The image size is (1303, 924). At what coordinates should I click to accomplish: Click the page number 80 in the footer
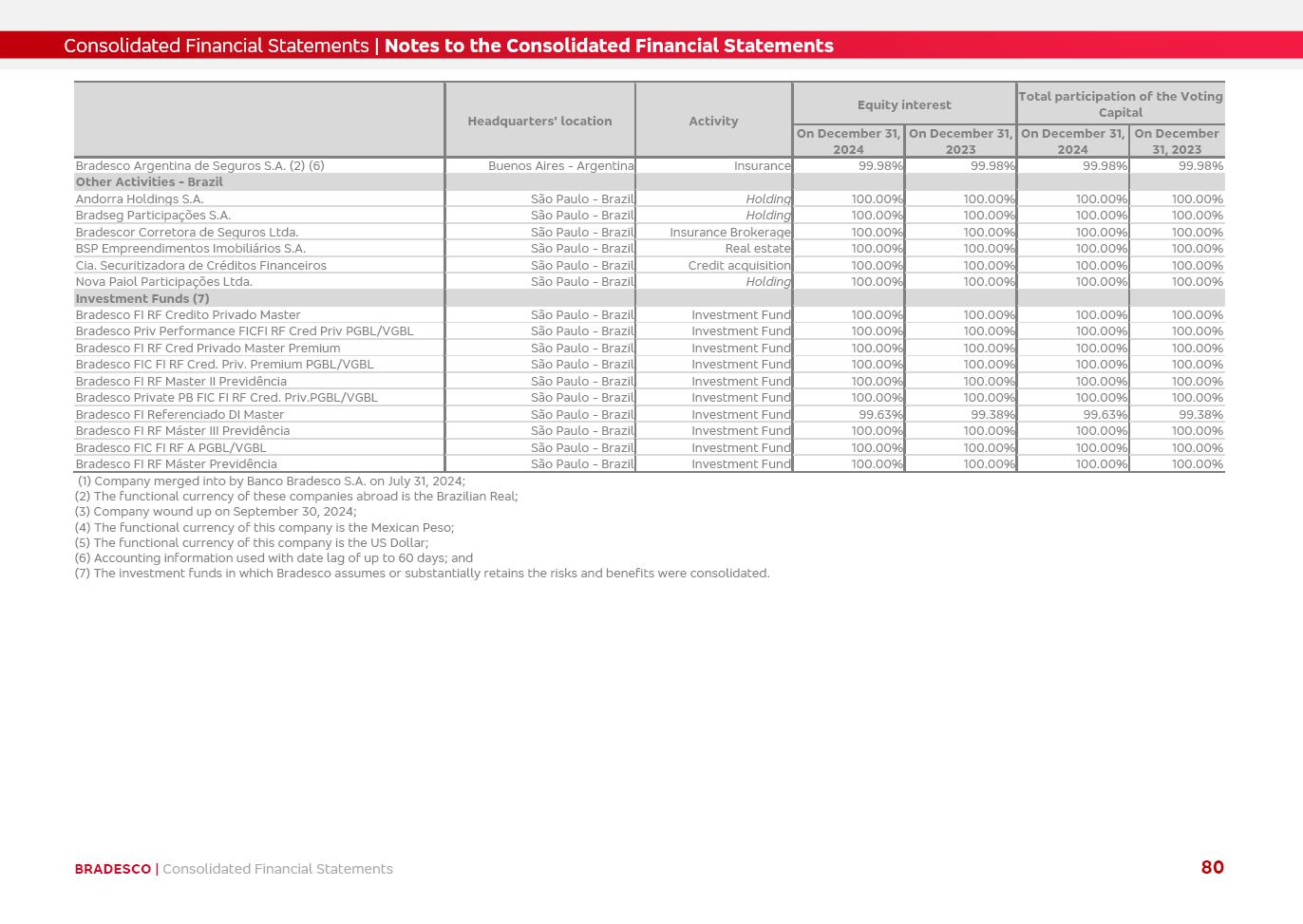click(1212, 867)
